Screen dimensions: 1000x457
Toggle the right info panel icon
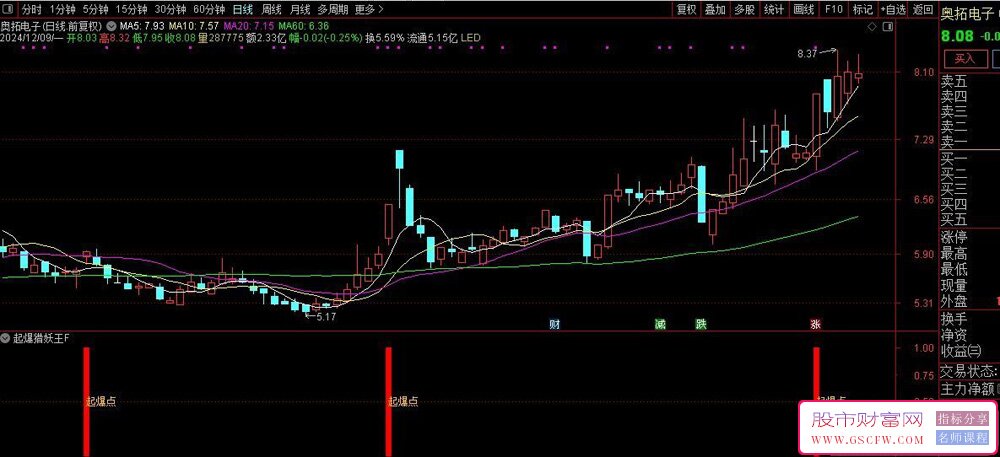pos(886,27)
